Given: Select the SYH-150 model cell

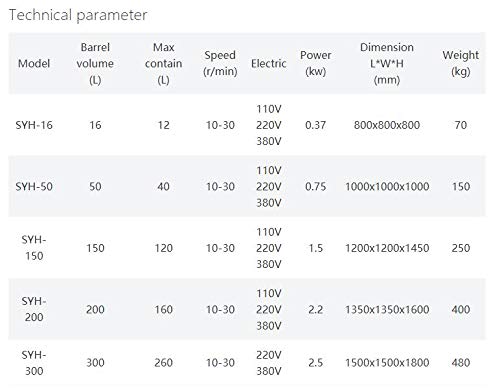Looking at the screenshot, I should tap(34, 248).
